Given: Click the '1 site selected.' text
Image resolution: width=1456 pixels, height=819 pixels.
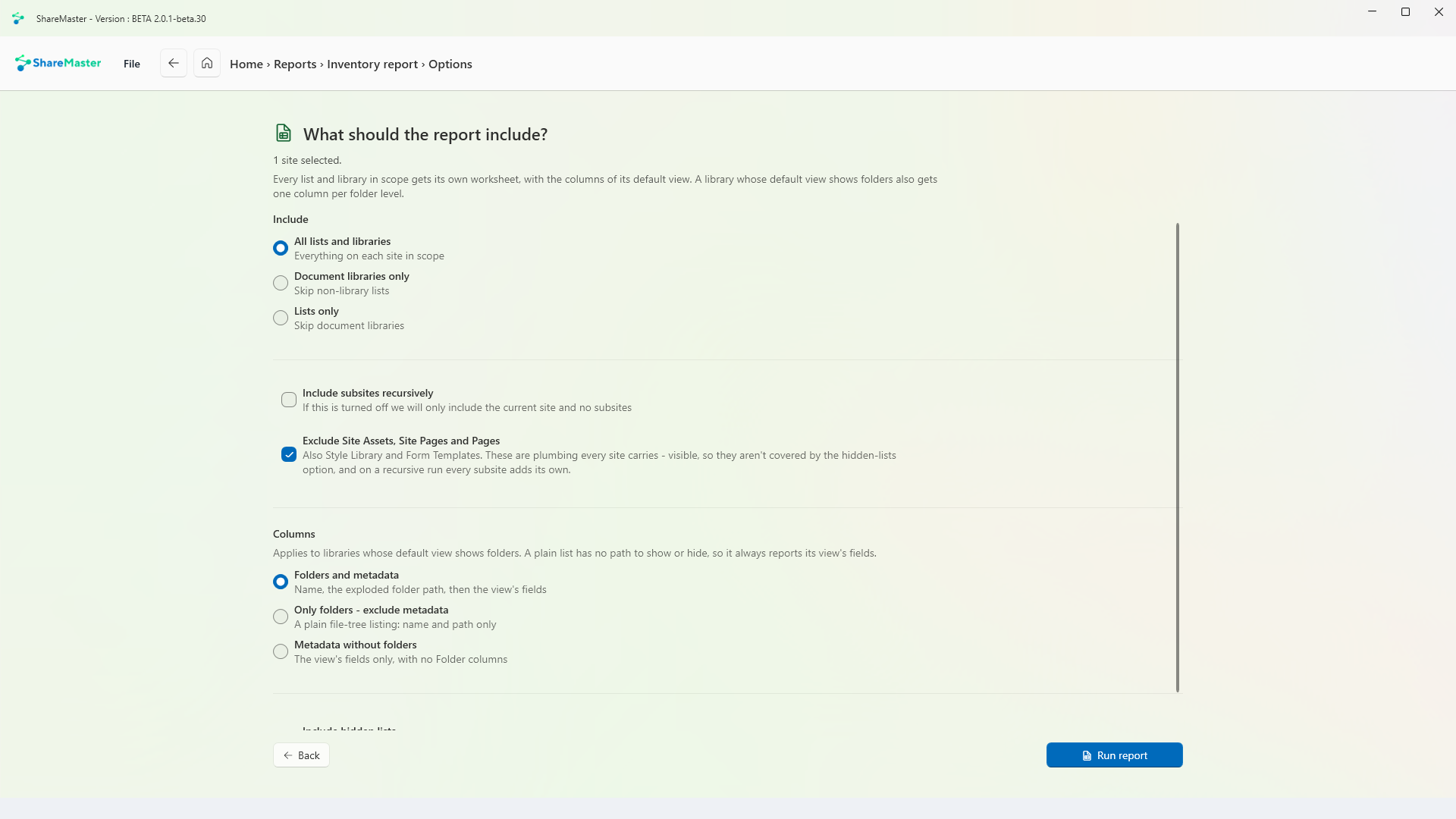Looking at the screenshot, I should point(307,160).
